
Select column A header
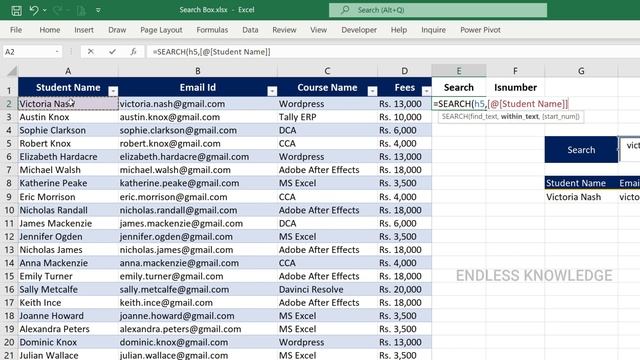point(68,71)
